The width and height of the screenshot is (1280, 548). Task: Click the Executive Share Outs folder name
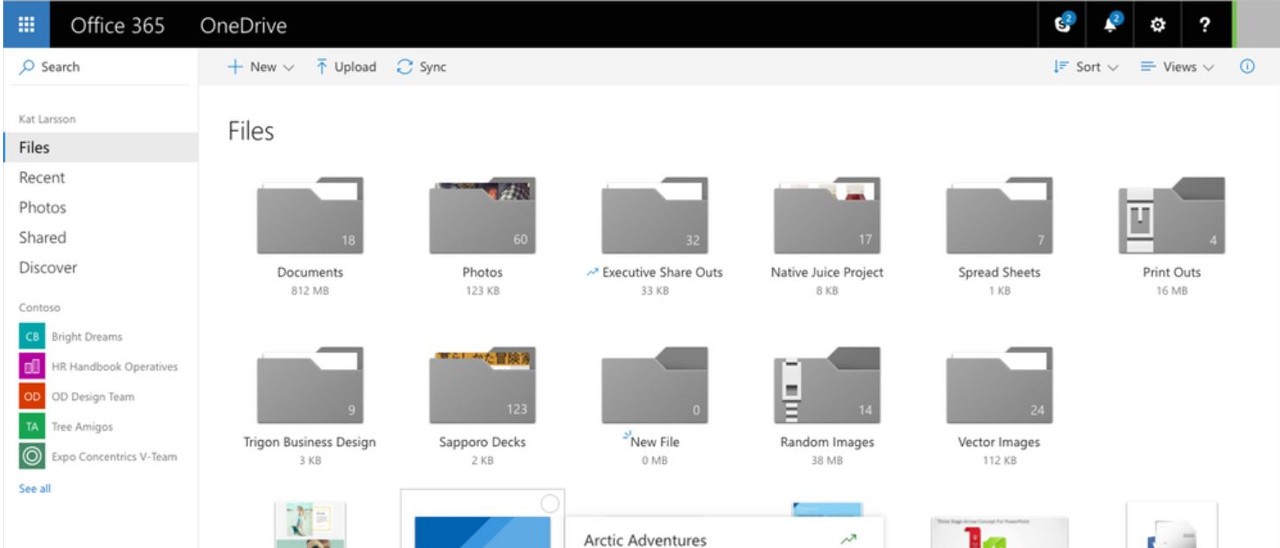662,272
